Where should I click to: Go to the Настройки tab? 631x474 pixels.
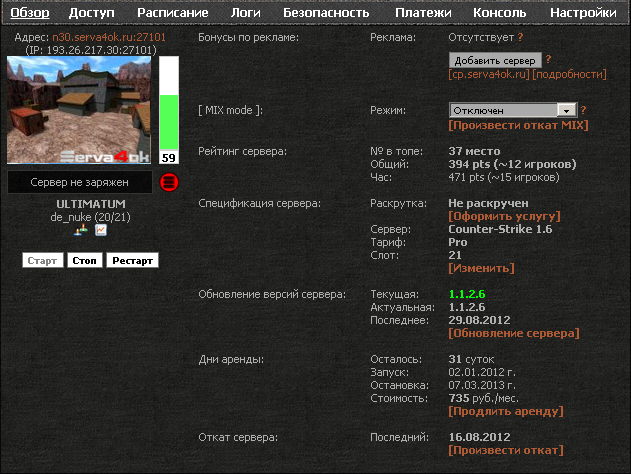click(x=583, y=13)
